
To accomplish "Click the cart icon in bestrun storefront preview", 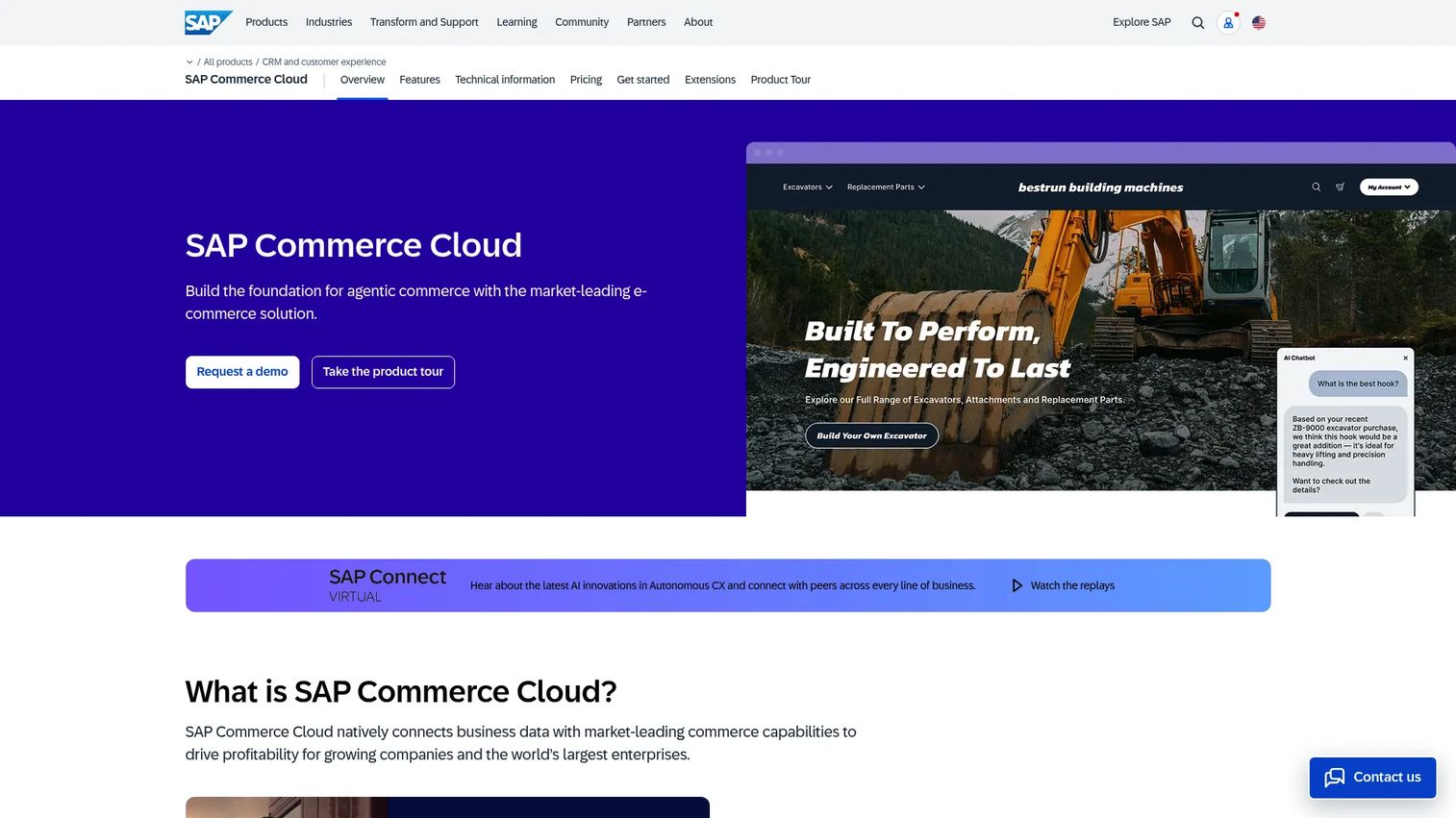I will point(1340,187).
